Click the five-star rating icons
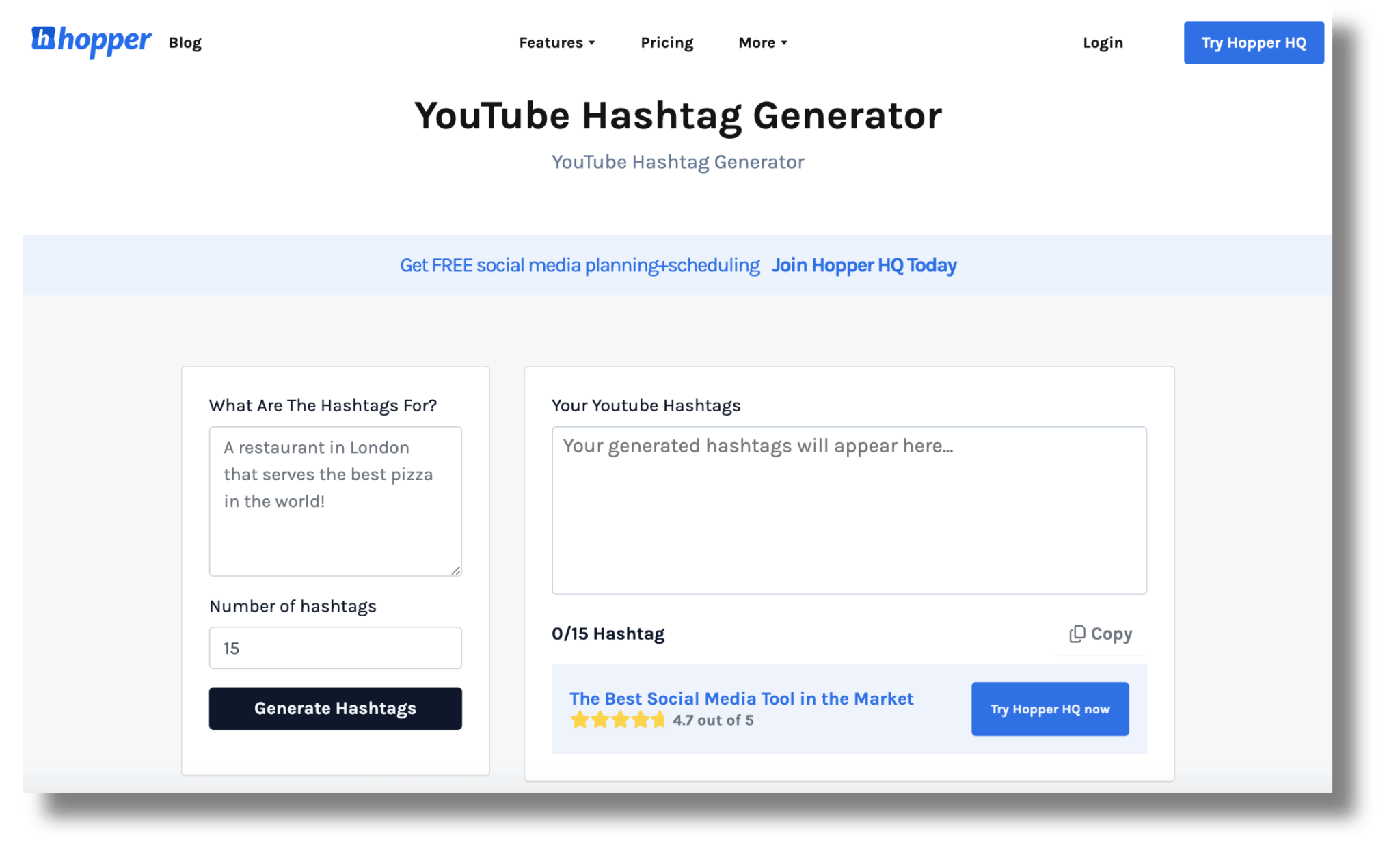Screen dimensions: 1400x844 [x=617, y=720]
